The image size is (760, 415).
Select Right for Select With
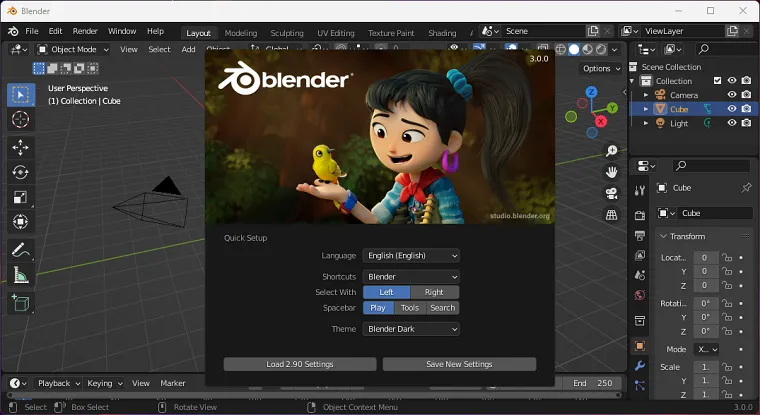[x=434, y=292]
